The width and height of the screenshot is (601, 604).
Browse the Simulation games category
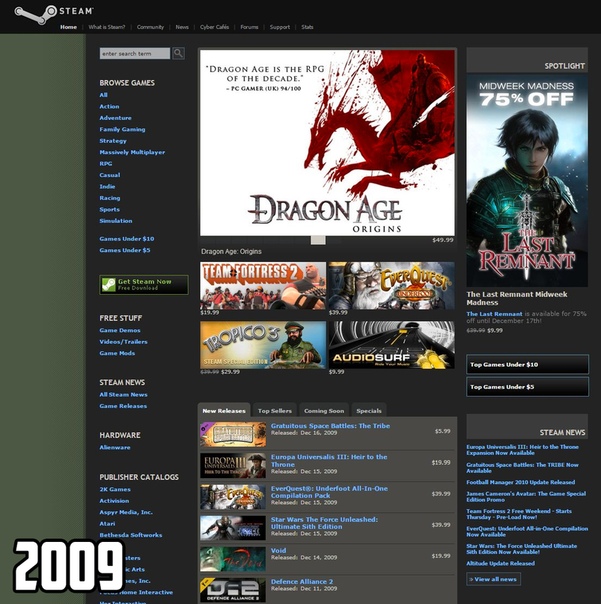click(116, 221)
